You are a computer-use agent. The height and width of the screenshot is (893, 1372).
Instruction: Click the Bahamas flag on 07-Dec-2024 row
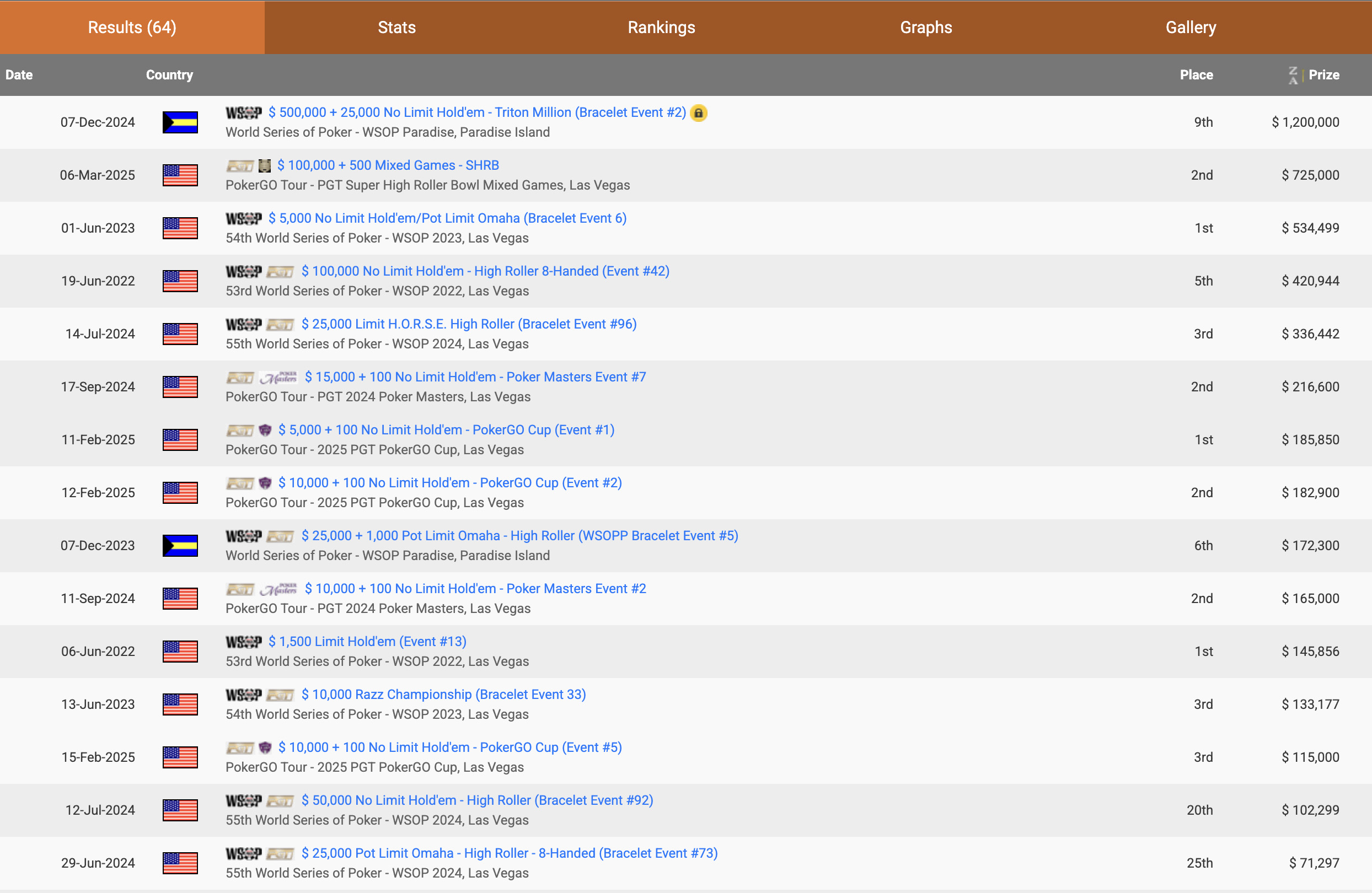click(x=180, y=122)
